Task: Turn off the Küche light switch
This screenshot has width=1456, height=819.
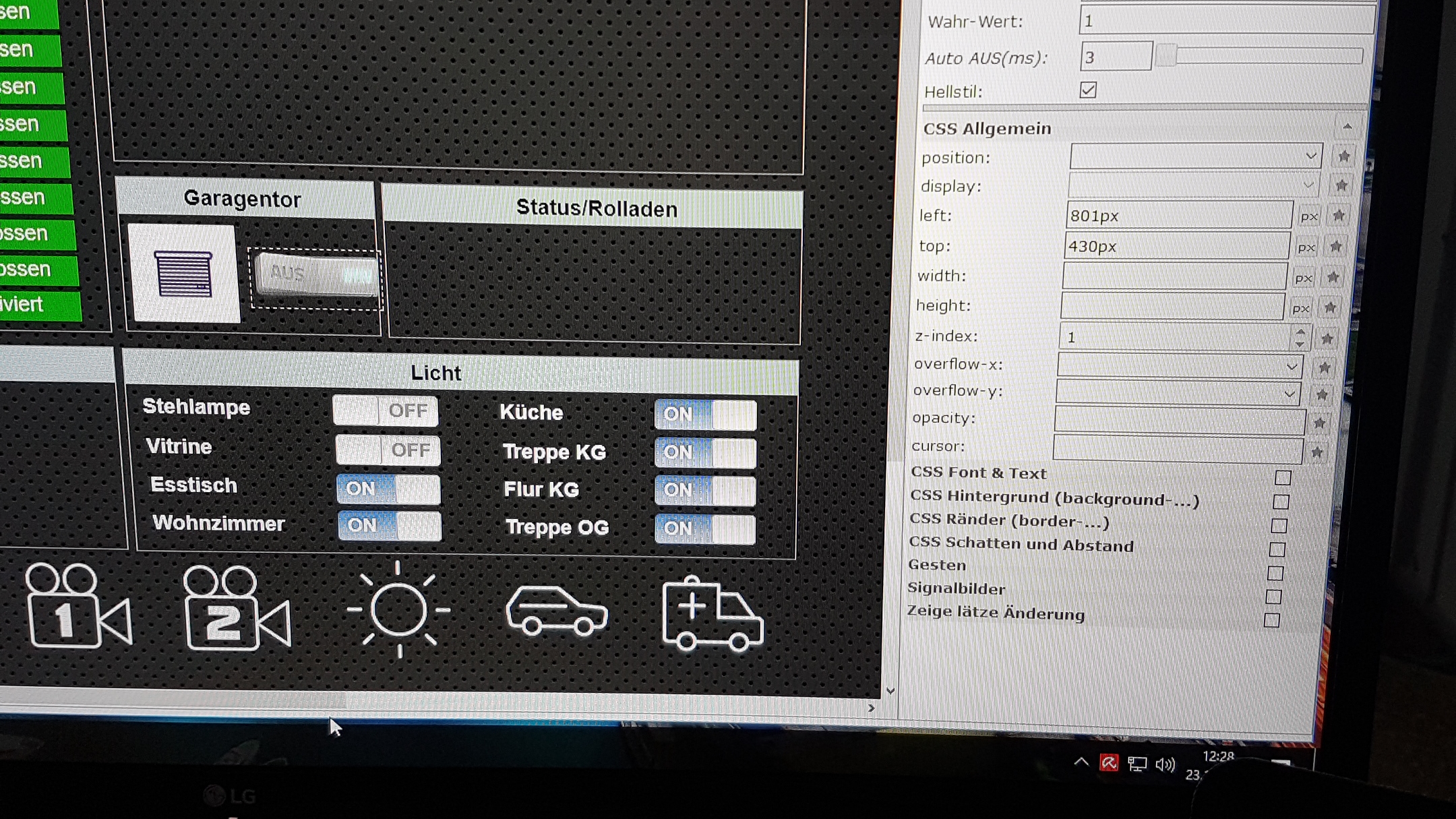Action: point(705,414)
